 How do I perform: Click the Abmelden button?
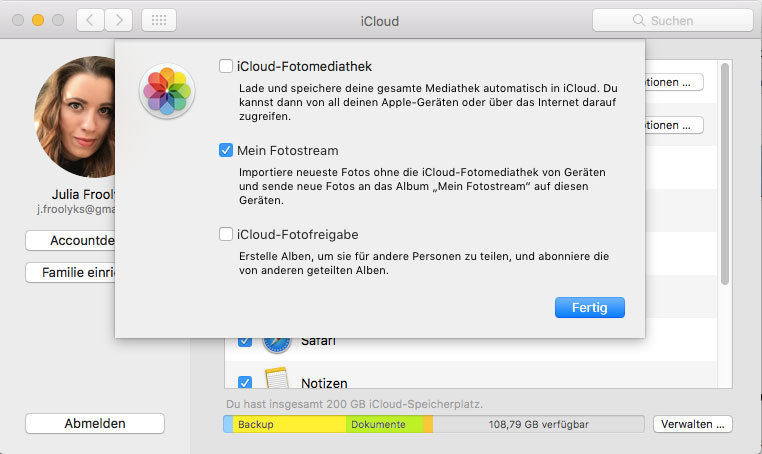coord(95,423)
